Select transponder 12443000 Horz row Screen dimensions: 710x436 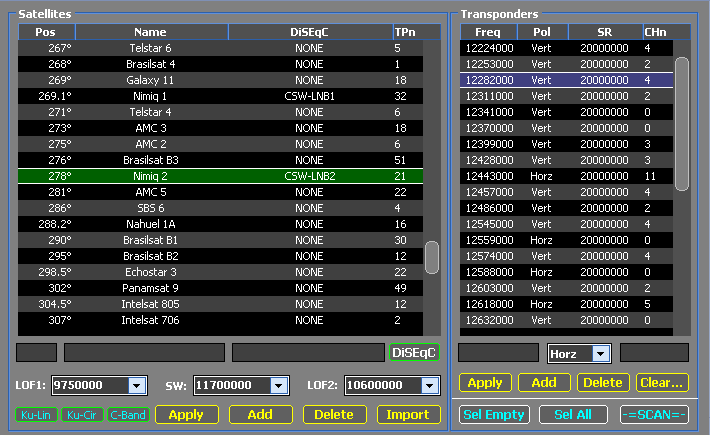566,176
